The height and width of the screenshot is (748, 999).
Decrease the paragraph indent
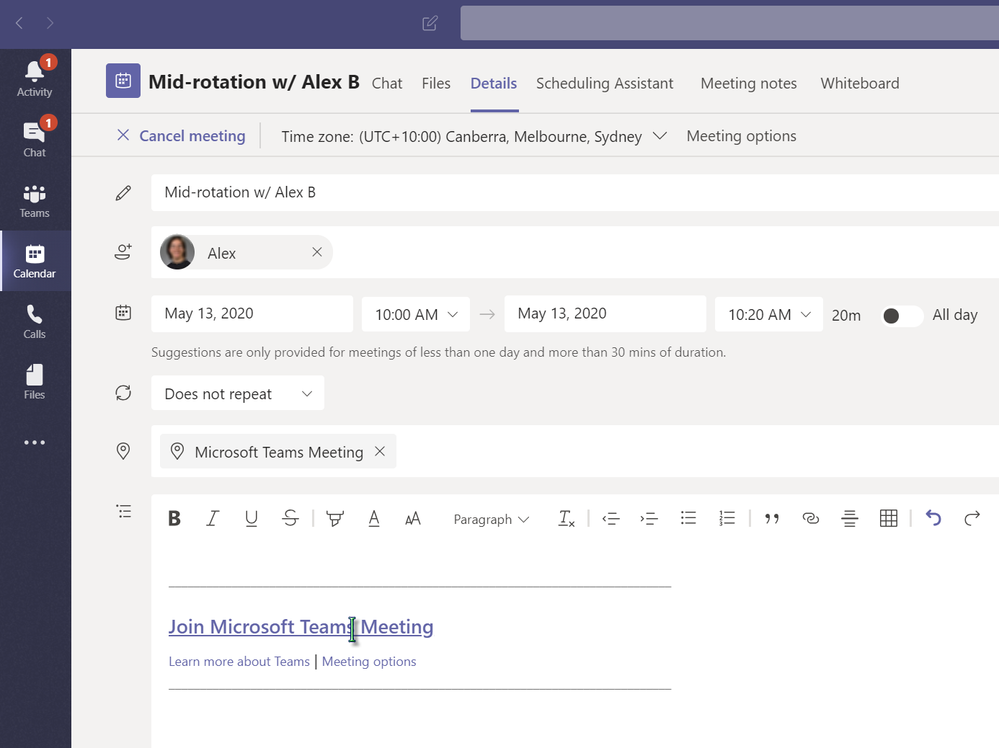[610, 519]
